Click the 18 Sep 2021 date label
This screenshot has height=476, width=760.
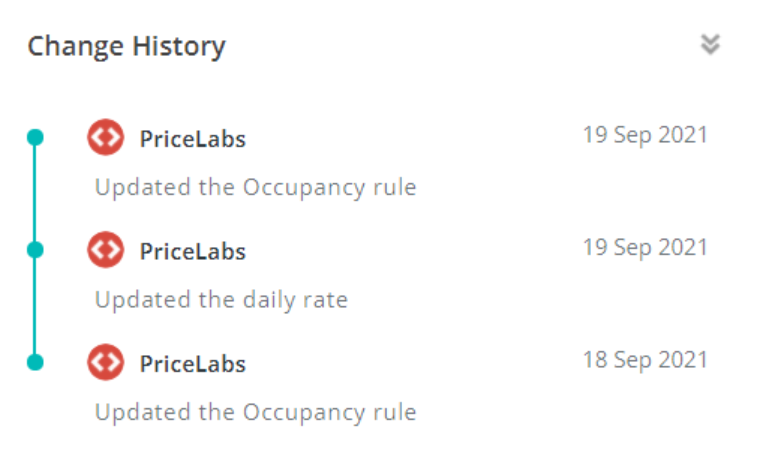pyautogui.click(x=645, y=360)
